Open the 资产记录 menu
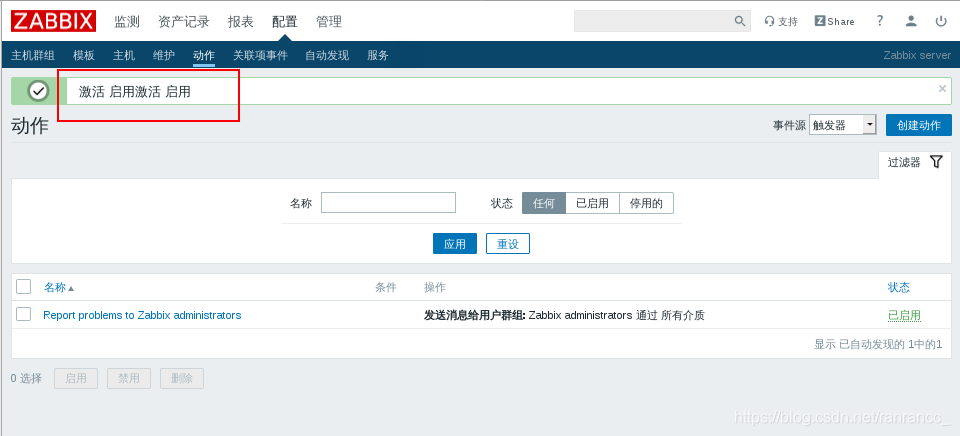This screenshot has width=960, height=436. point(184,21)
